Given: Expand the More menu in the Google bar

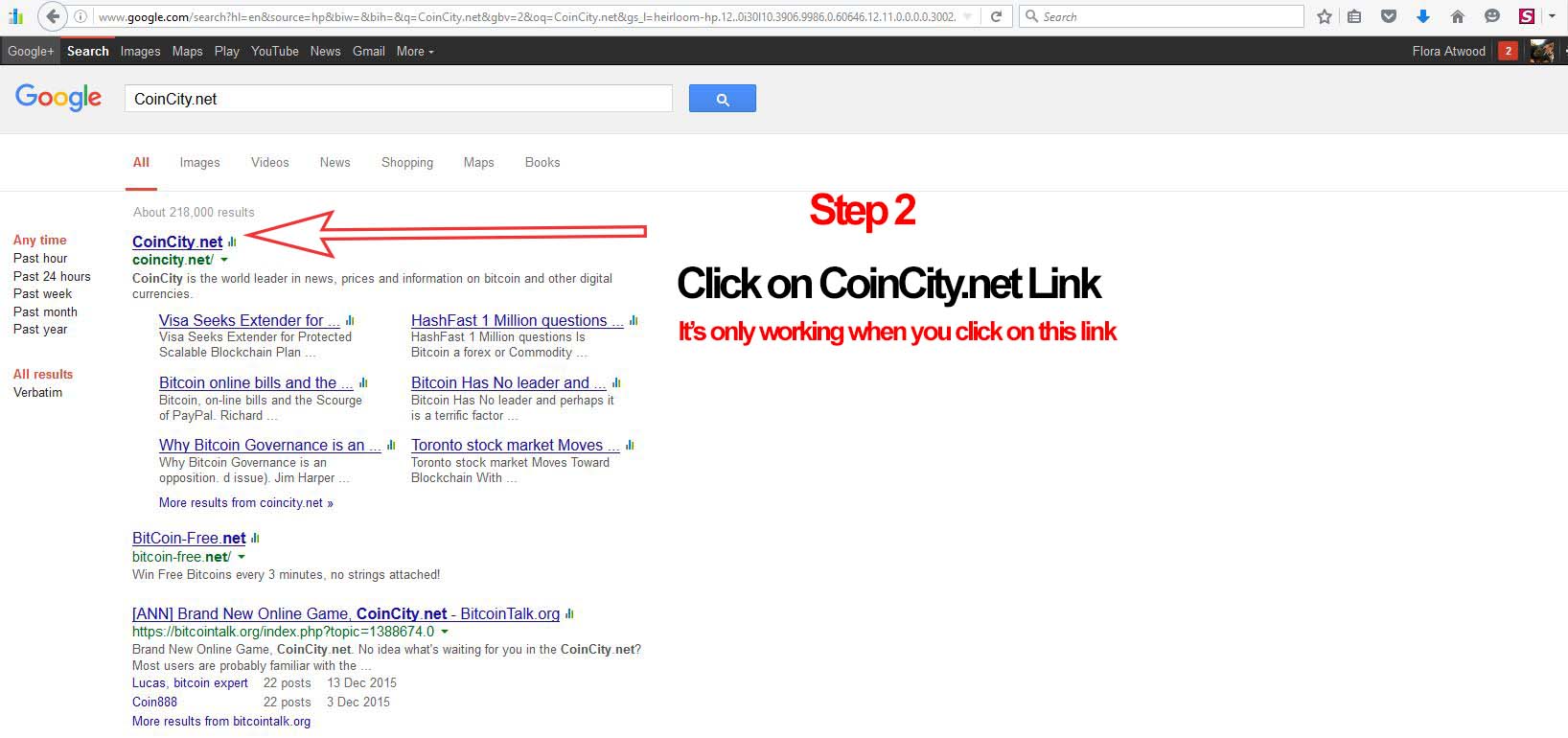Looking at the screenshot, I should coord(415,51).
